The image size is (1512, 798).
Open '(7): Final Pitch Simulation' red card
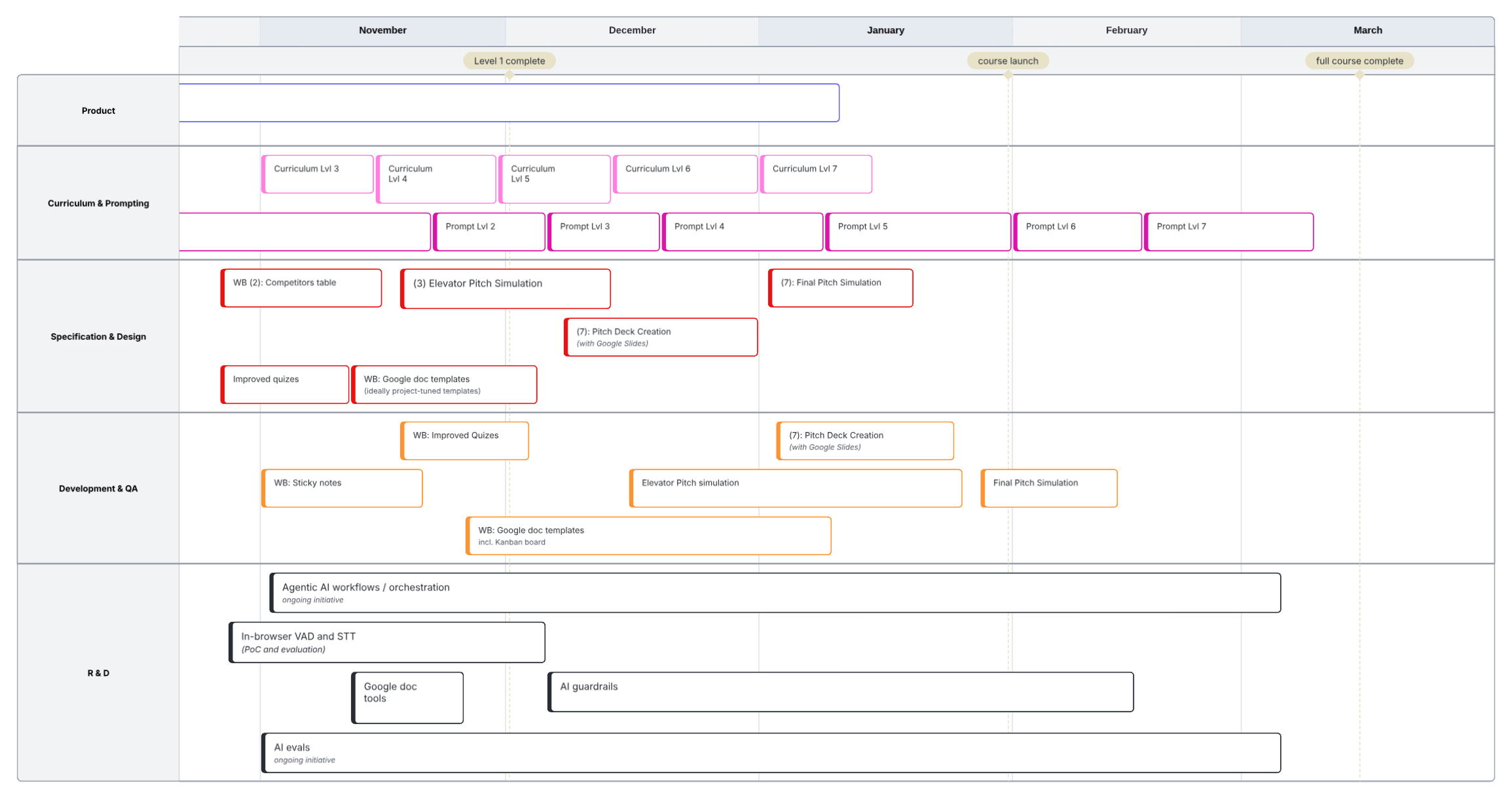pyautogui.click(x=841, y=288)
